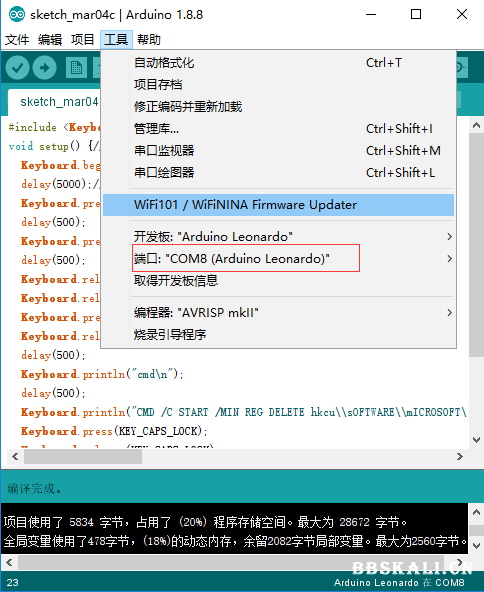Image resolution: width=484 pixels, height=592 pixels.
Task: Launch WiFi101 / WiFiNINA Firmware Updater
Action: click(278, 205)
